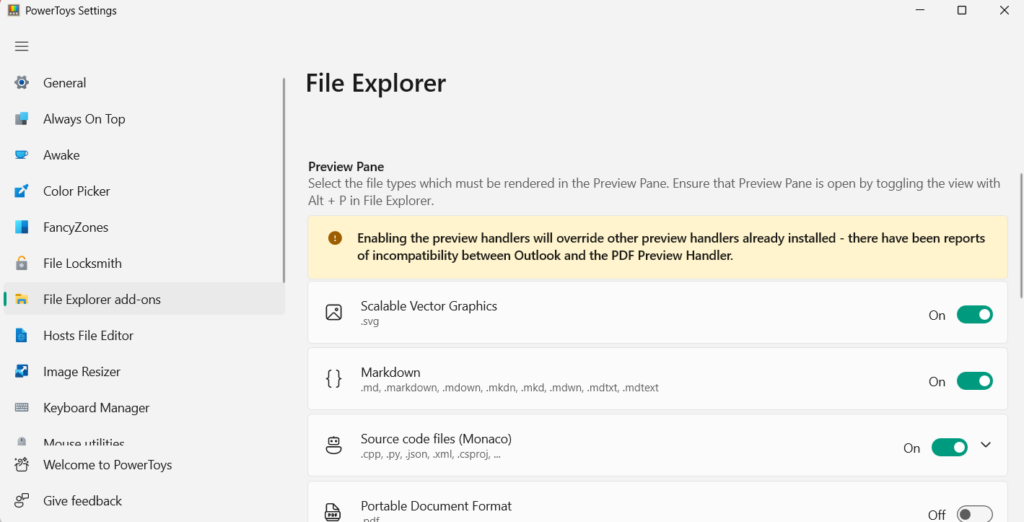Click the sidebar navigation scrollbar
The height and width of the screenshot is (522, 1024).
284,180
